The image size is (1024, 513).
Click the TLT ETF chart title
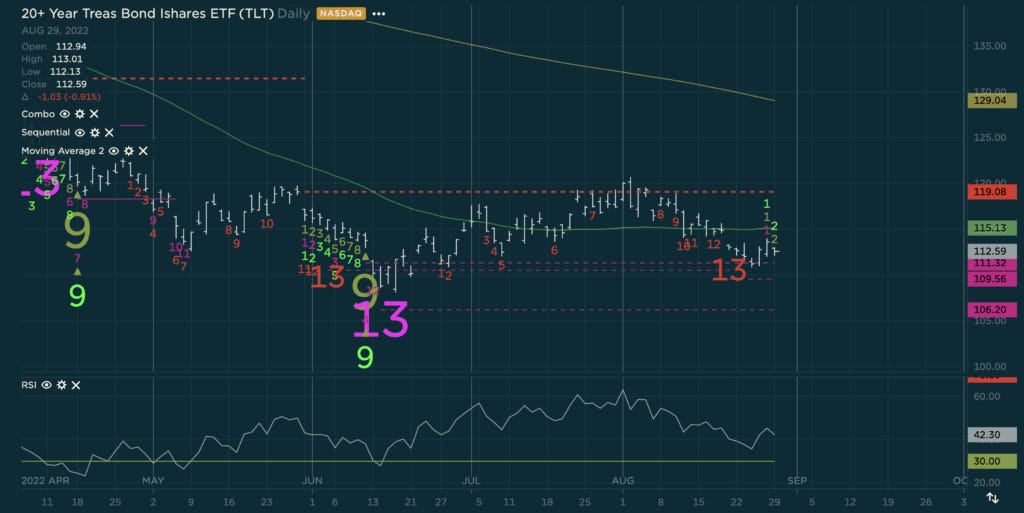tap(147, 14)
